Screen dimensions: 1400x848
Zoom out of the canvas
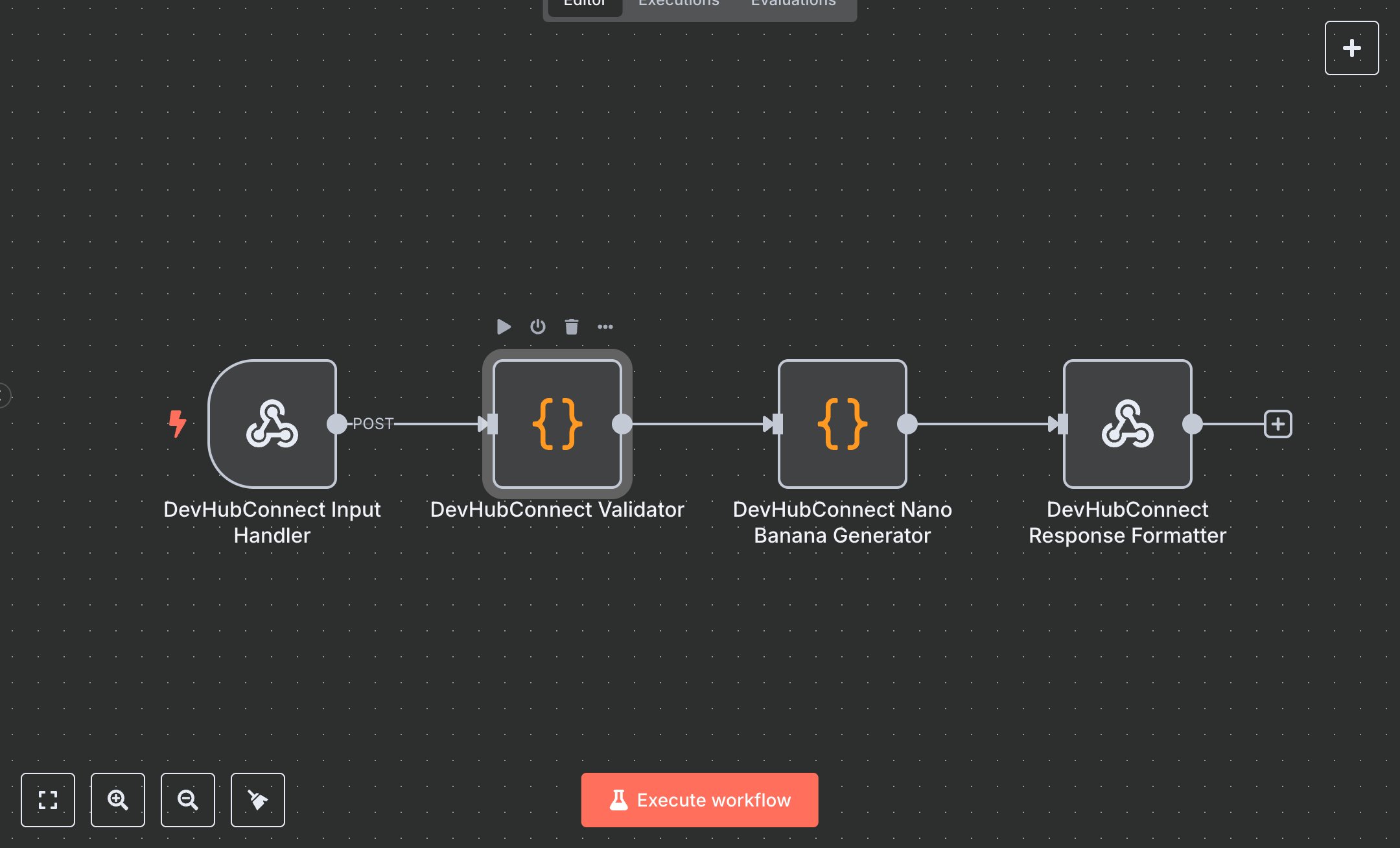click(x=188, y=800)
